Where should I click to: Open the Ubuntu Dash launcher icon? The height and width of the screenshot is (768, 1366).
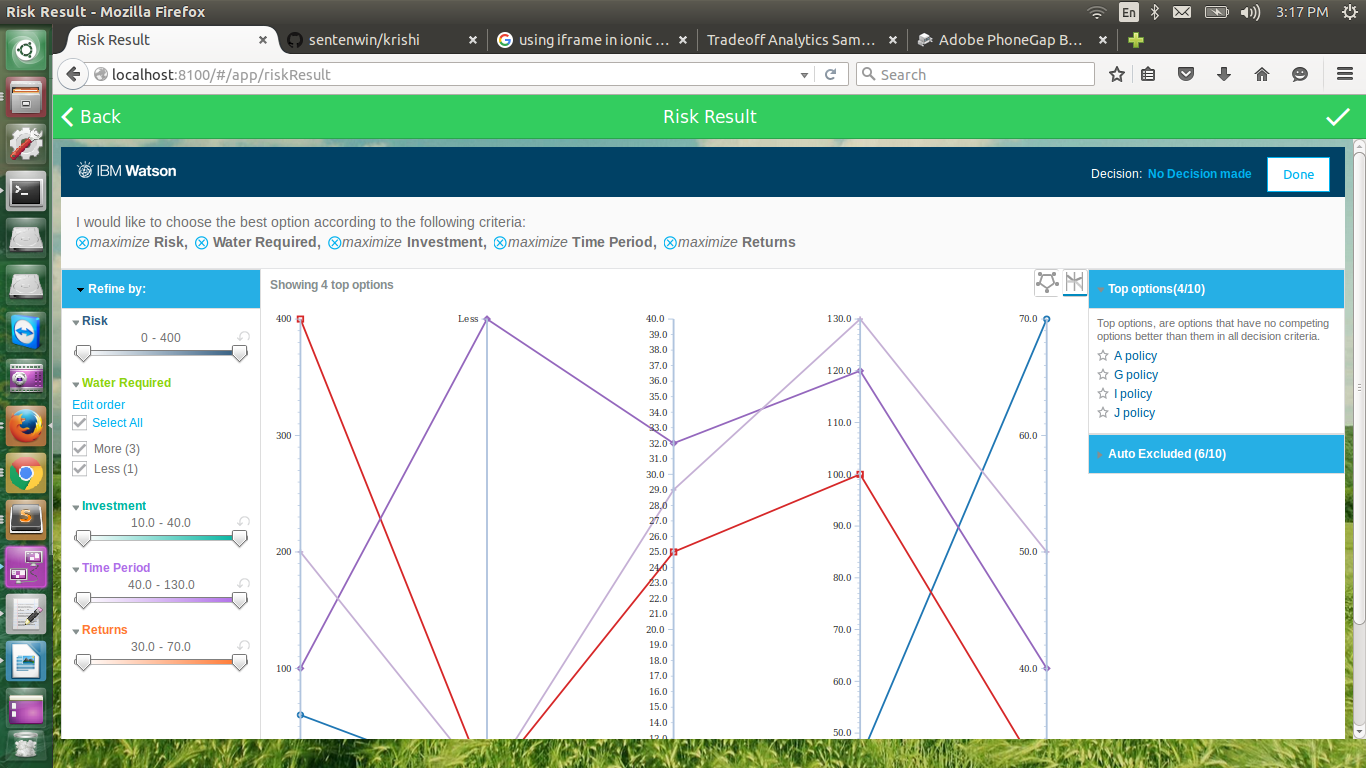tap(26, 49)
